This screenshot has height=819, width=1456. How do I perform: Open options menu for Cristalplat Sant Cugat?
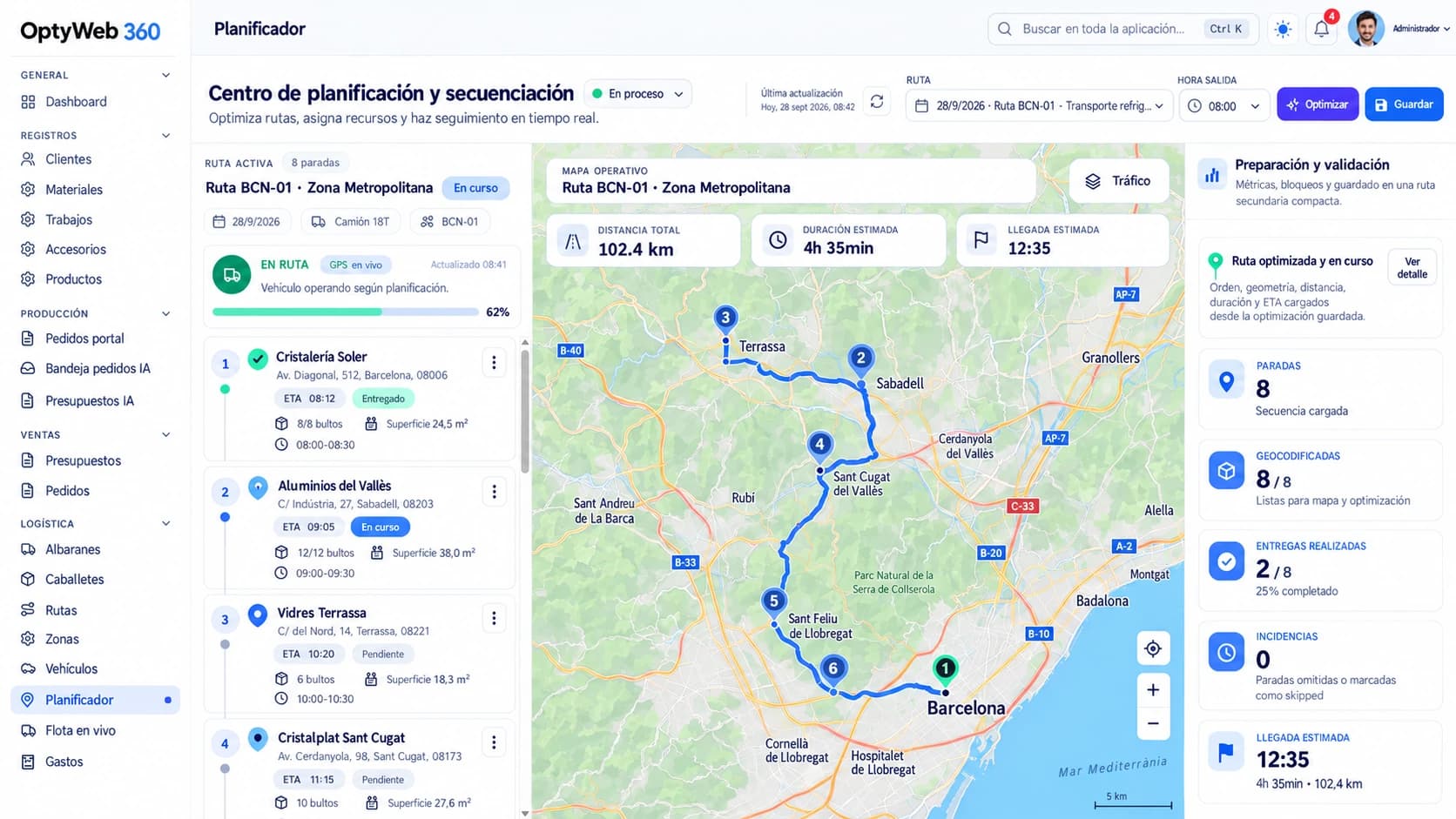click(x=494, y=742)
